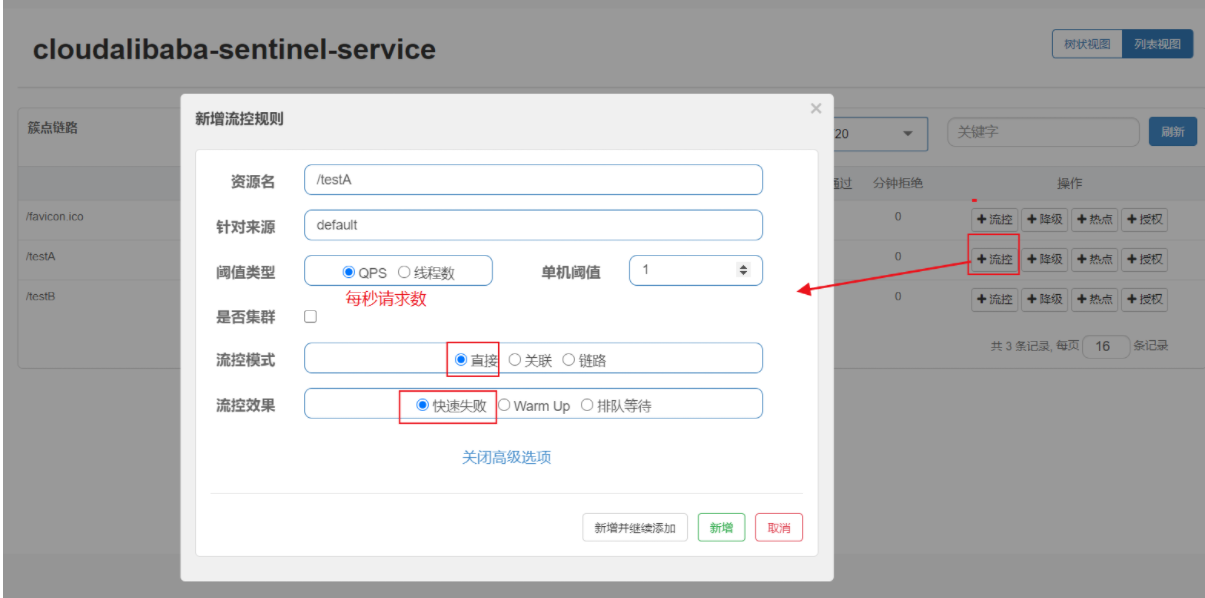The image size is (1205, 598).
Task: Close the 新增流控规则 dialog with X
Action: (816, 109)
